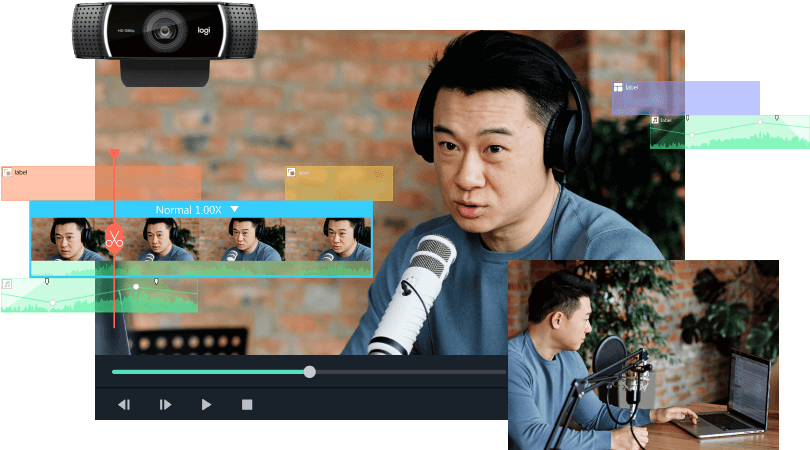Click the unplayed gray part of progress bar
This screenshot has height=450, width=810.
(x=411, y=372)
